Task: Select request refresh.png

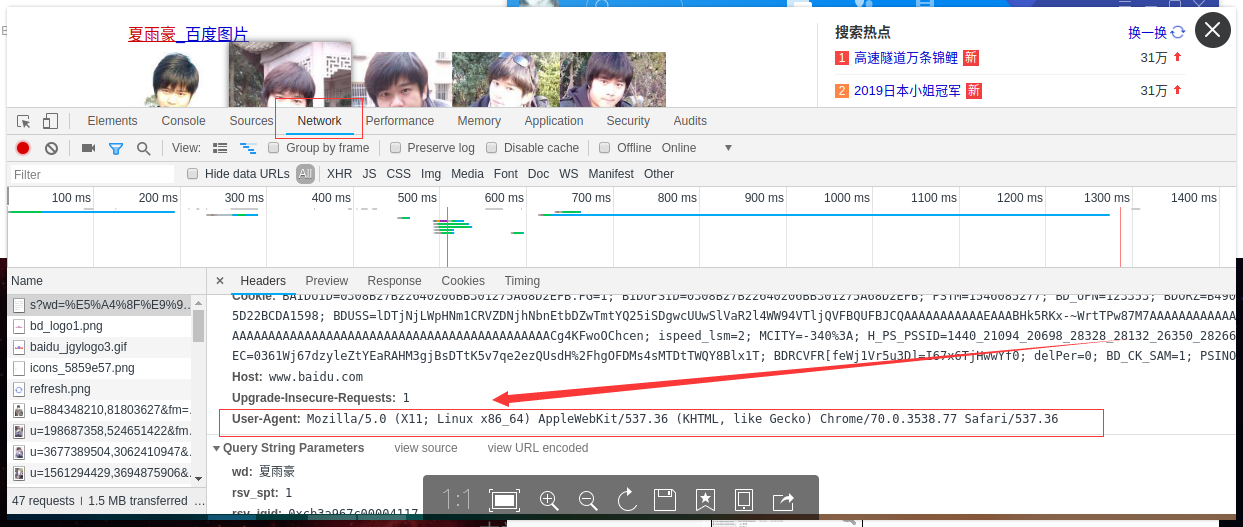Action: (101, 389)
